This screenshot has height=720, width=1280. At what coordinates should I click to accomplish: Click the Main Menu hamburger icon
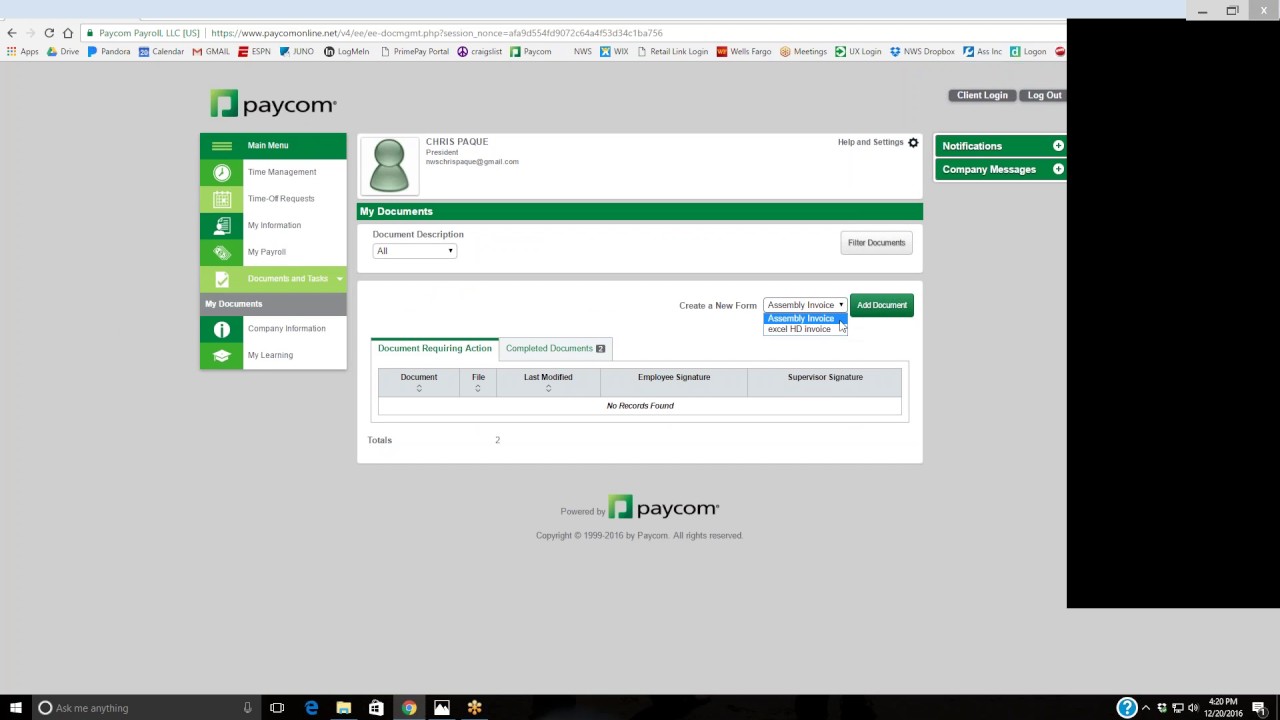pyautogui.click(x=221, y=145)
